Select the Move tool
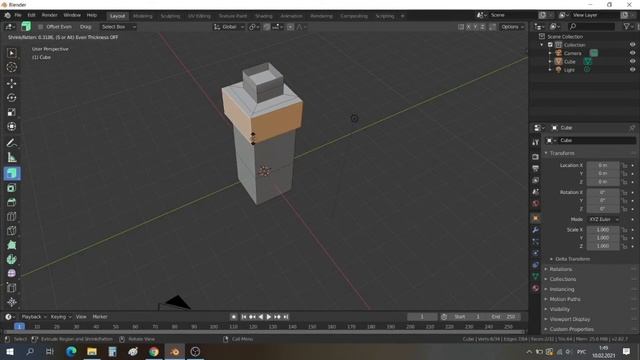 (x=11, y=83)
